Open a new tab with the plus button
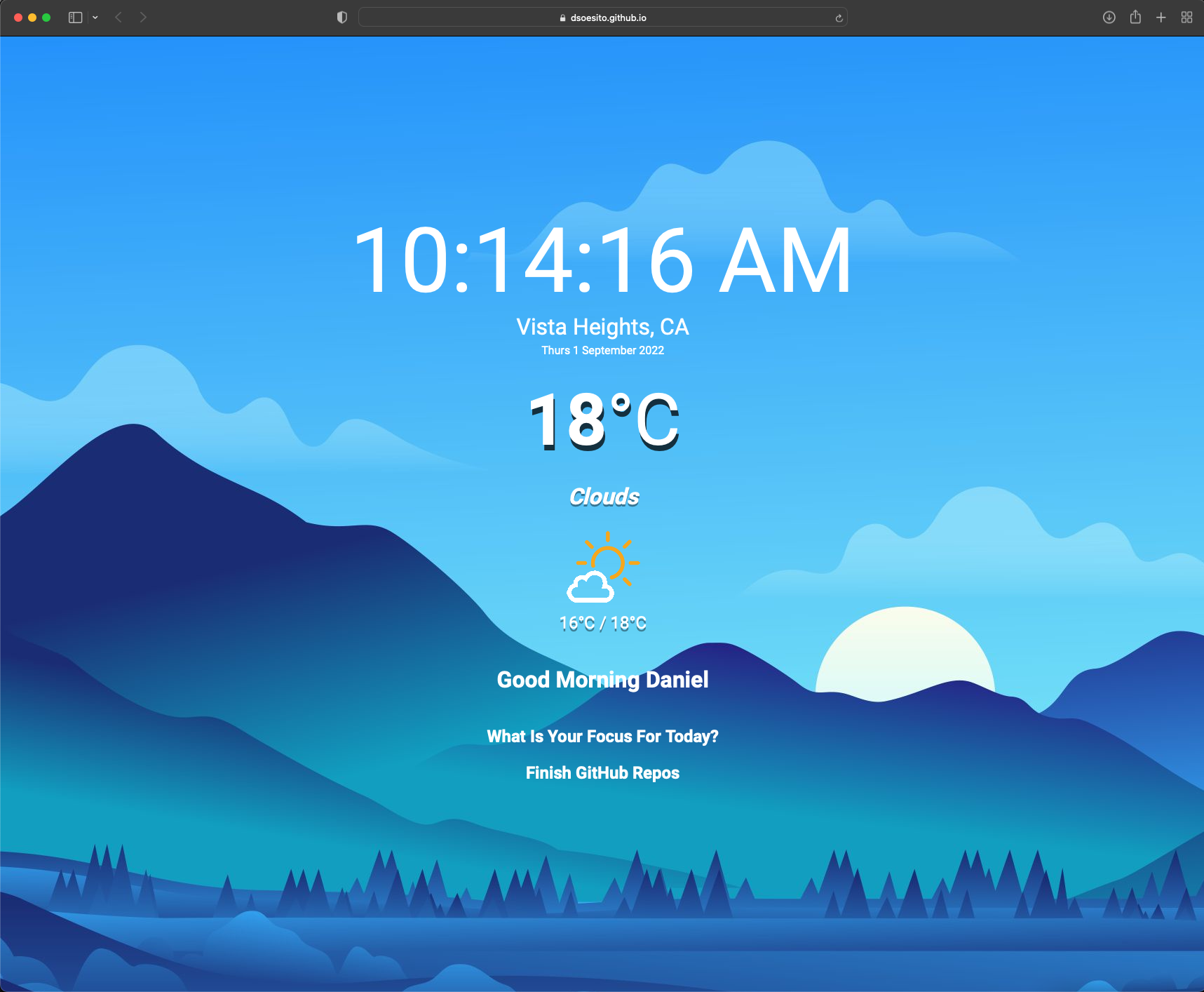Screen dimensions: 1204x992 coord(1161,17)
